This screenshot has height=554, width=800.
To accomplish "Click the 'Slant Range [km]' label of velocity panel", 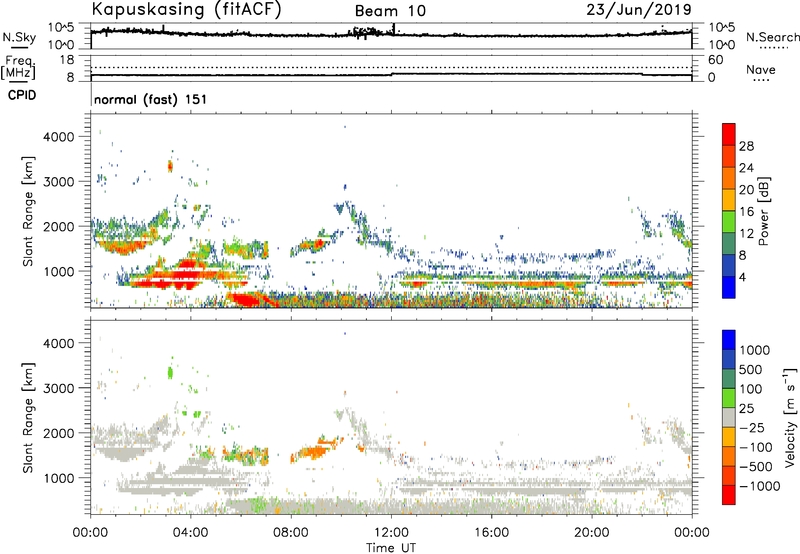I will (28, 418).
